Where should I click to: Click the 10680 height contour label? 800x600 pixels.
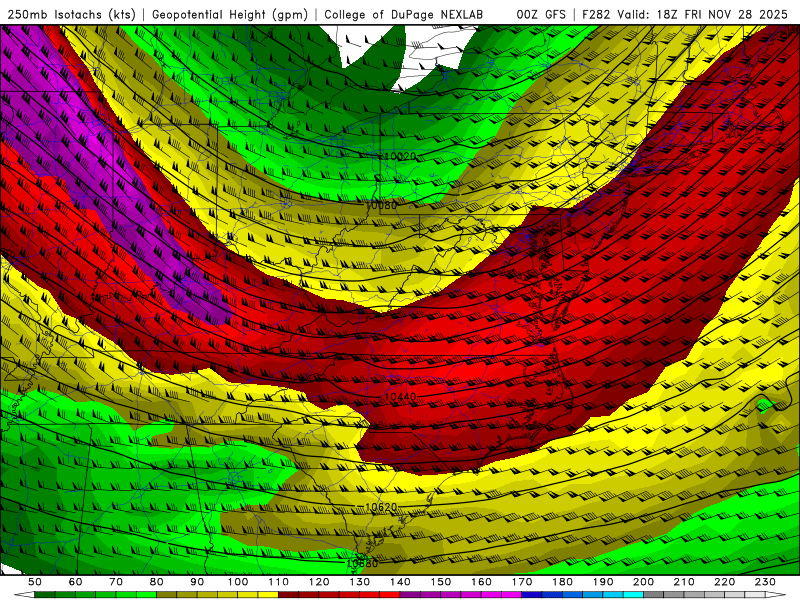click(x=362, y=563)
